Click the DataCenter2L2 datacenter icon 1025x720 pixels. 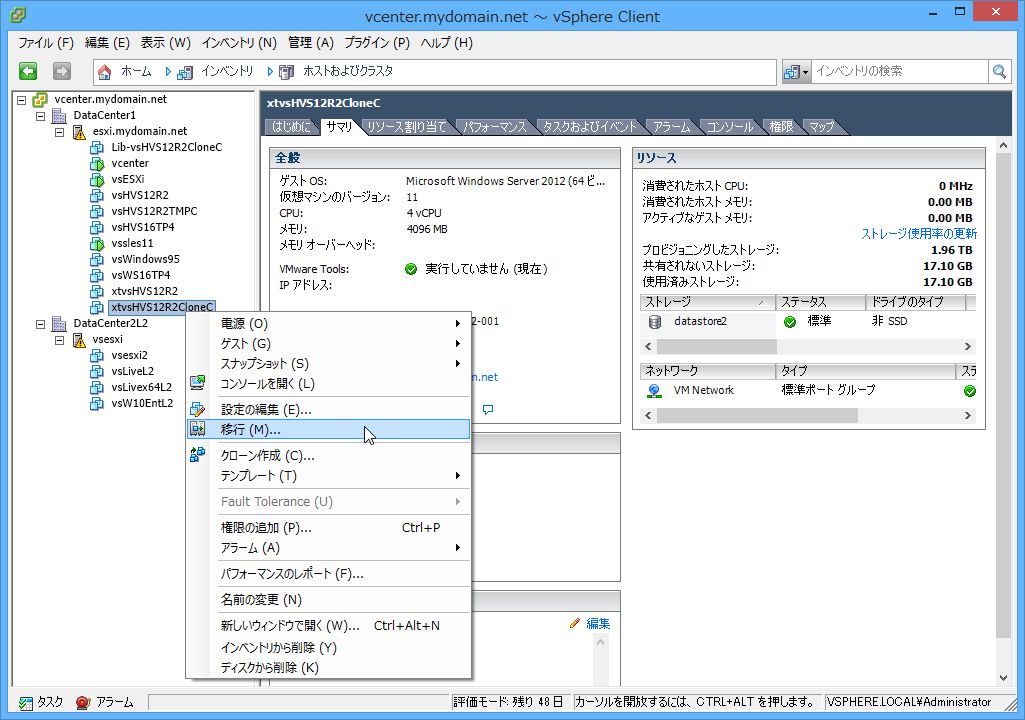59,324
